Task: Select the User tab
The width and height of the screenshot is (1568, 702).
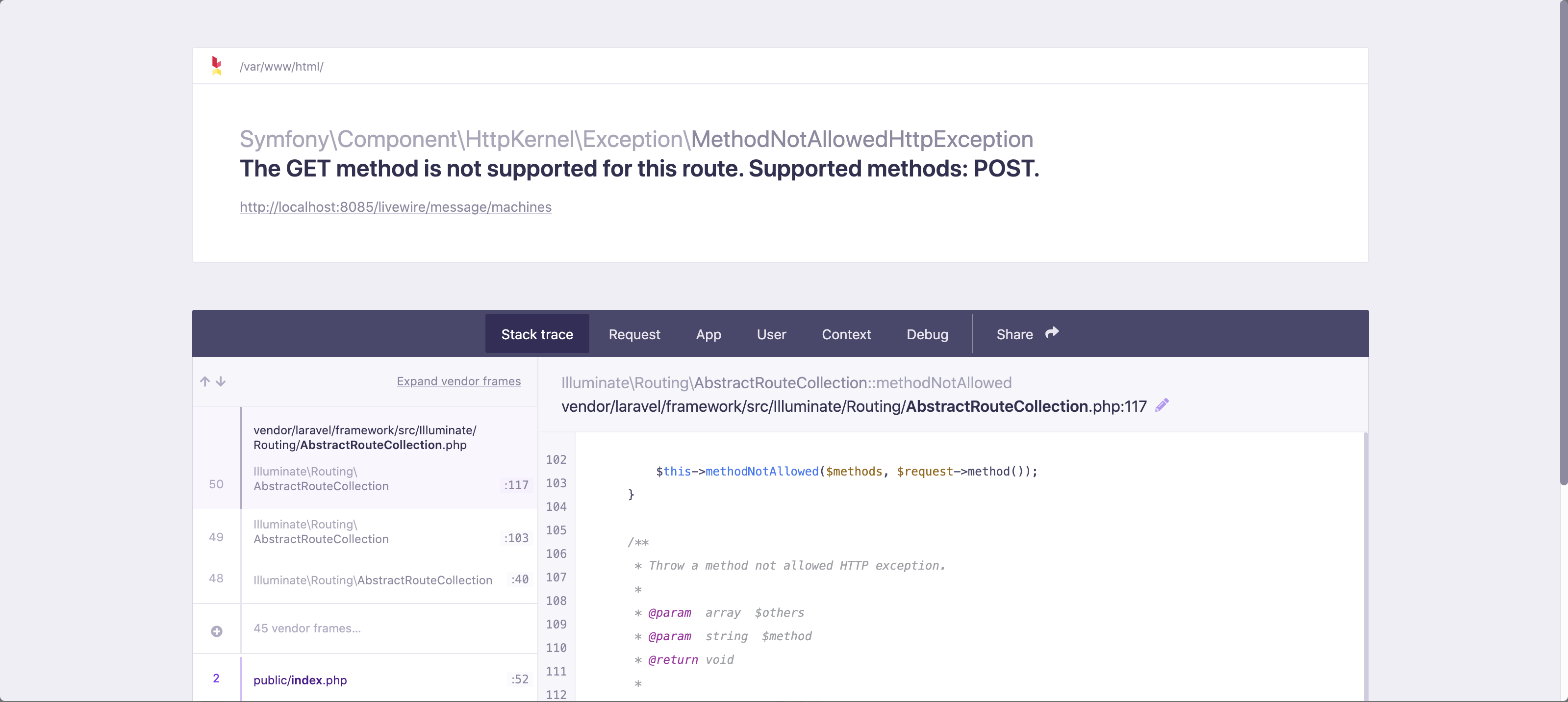Action: (771, 334)
